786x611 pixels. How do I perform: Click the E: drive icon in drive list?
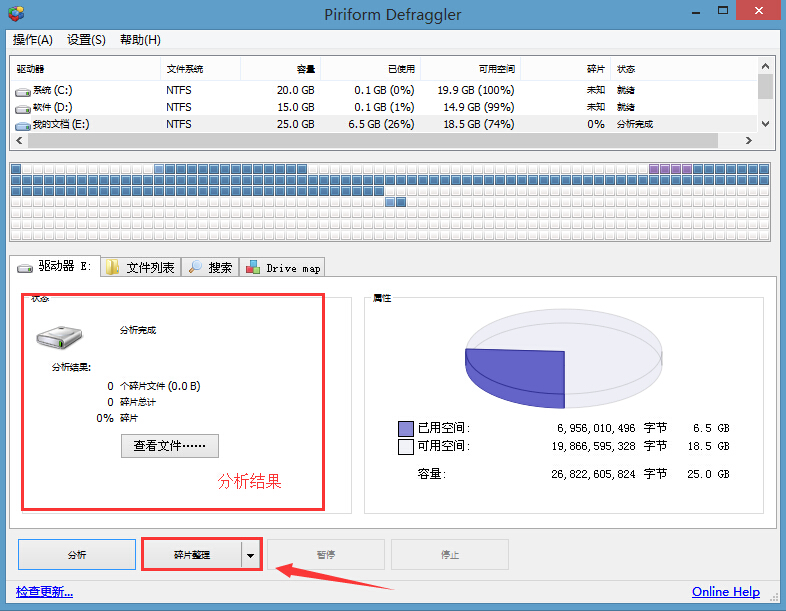23,126
